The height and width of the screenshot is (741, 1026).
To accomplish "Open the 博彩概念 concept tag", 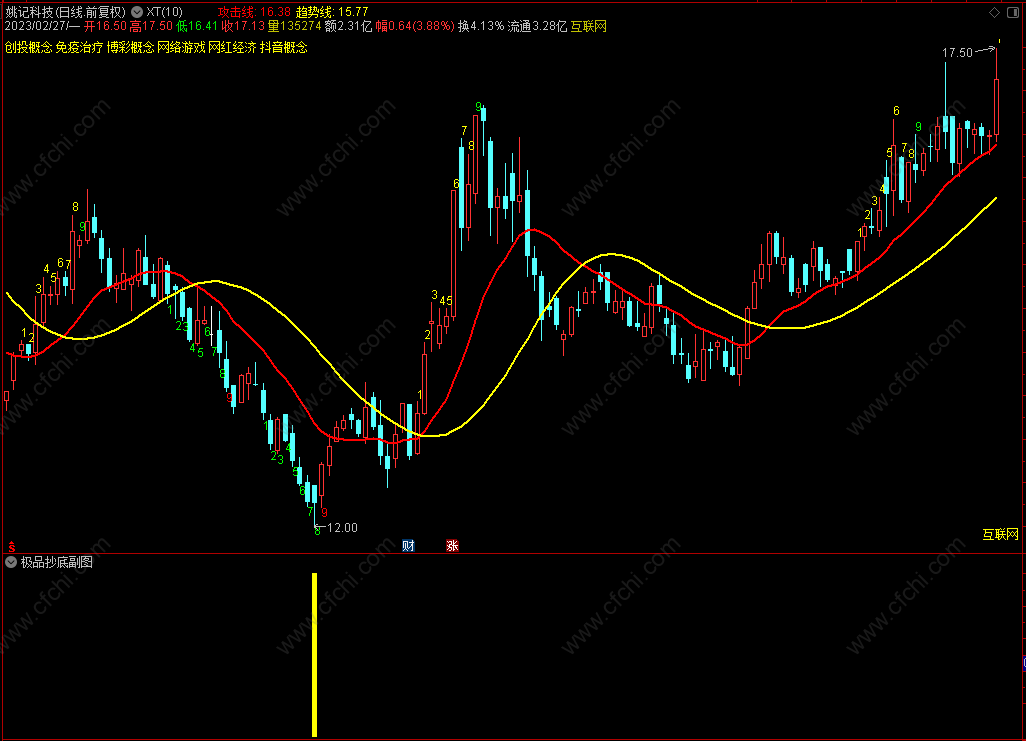I will coord(130,47).
